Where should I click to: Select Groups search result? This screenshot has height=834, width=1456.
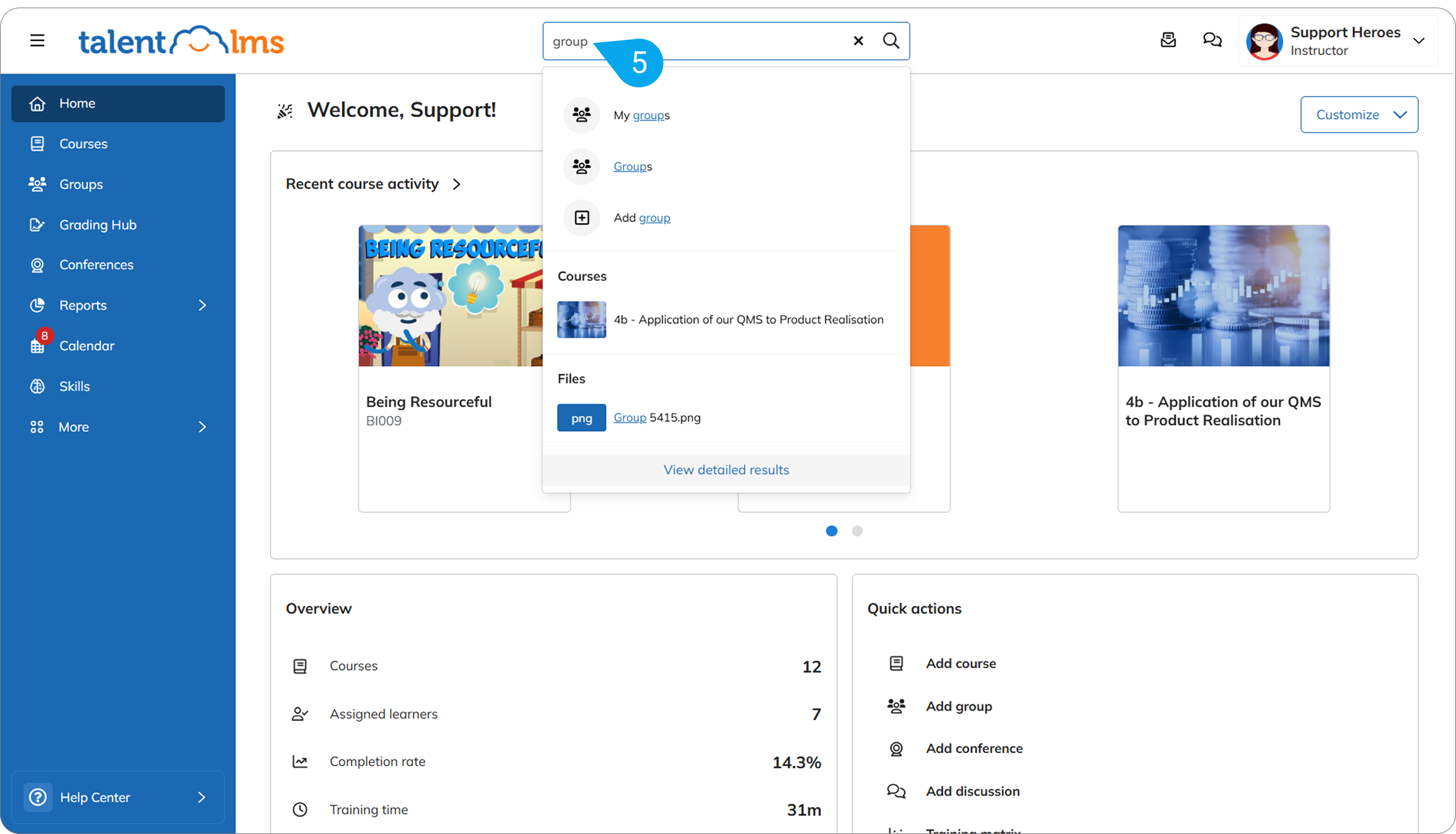[726, 166]
